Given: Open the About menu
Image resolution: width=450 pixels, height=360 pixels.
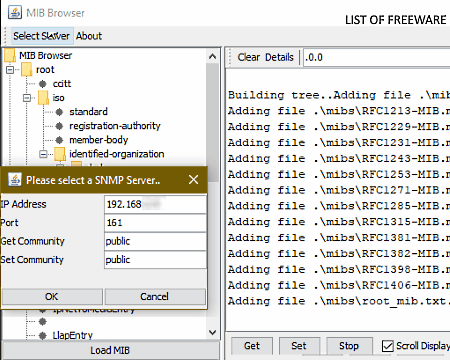Looking at the screenshot, I should [89, 36].
